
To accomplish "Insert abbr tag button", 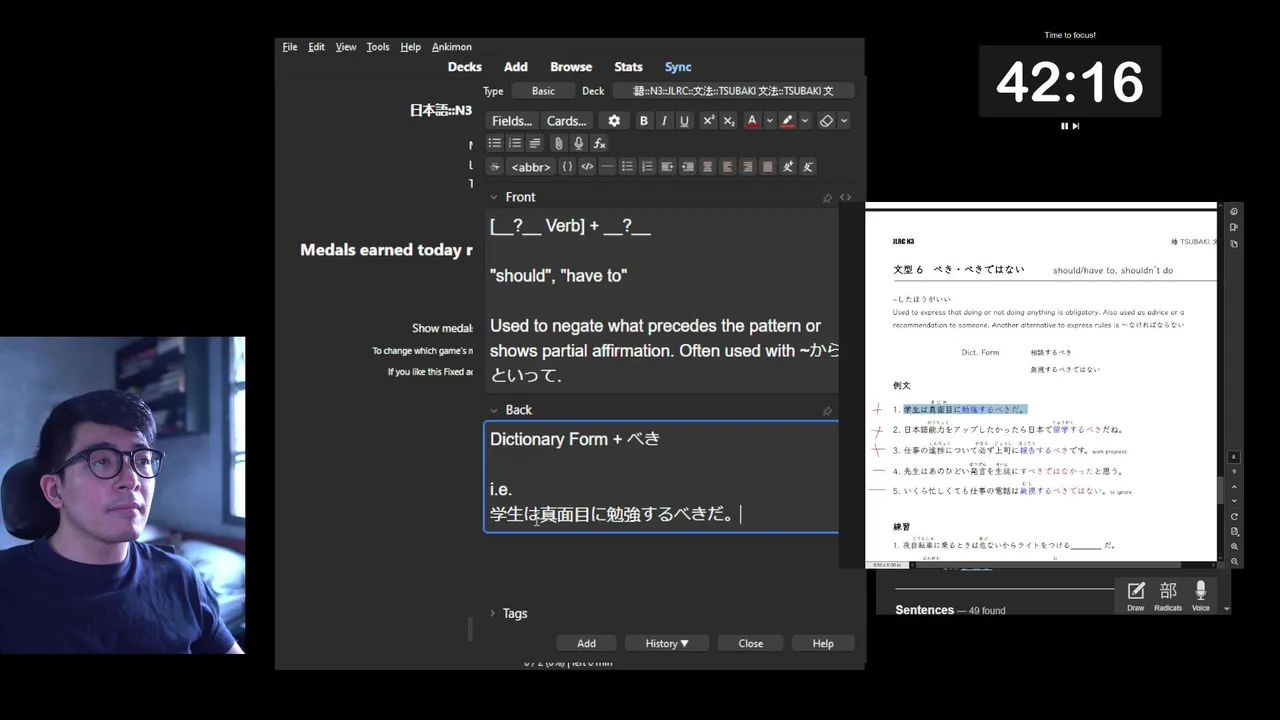I will pos(530,167).
